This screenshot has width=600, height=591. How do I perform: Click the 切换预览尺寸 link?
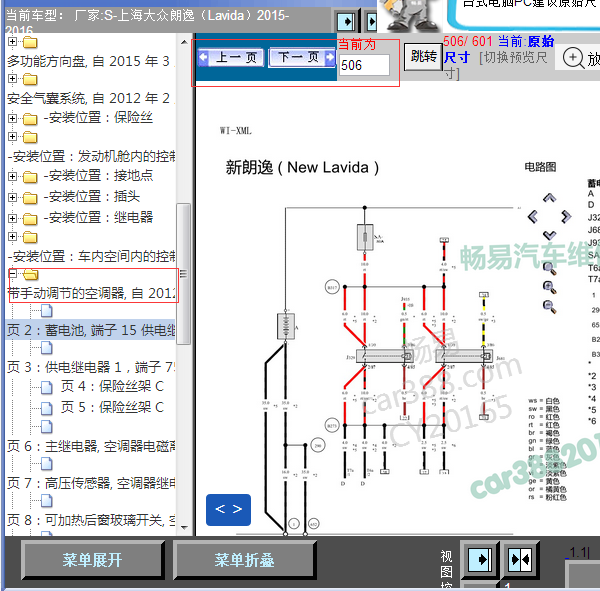(513, 58)
